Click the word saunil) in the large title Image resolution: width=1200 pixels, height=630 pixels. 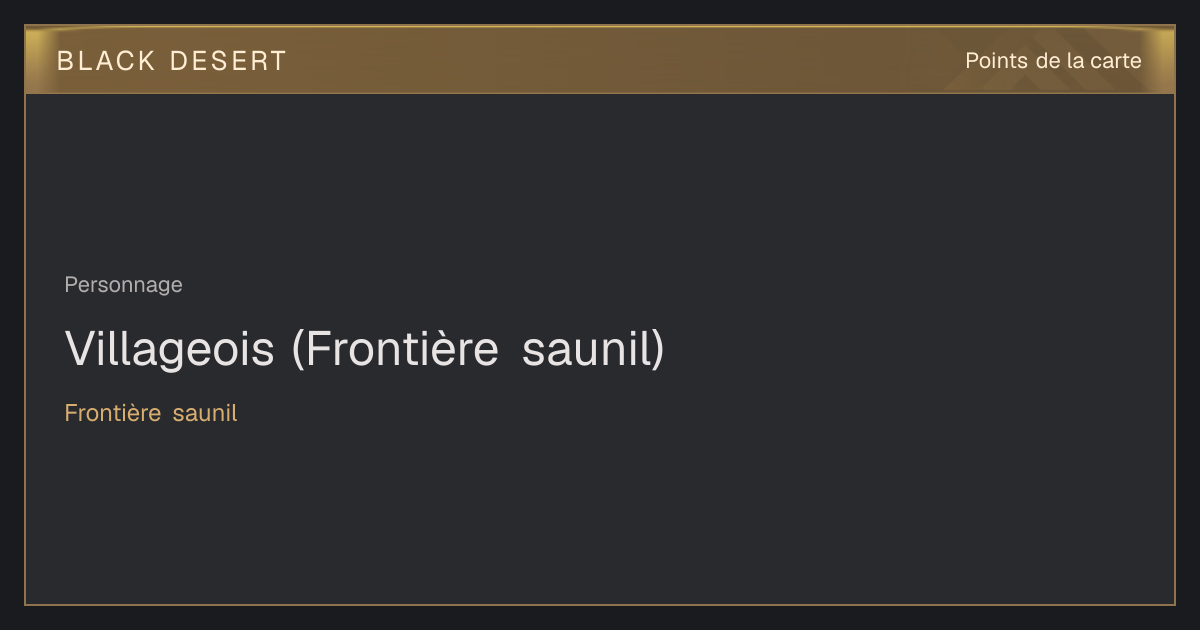593,349
